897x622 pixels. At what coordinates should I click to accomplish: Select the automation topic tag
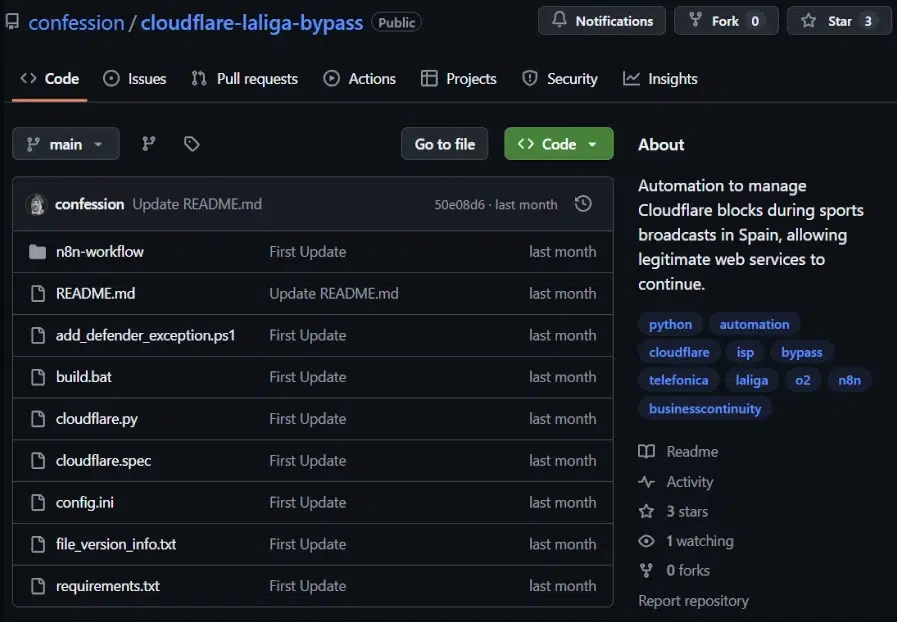pos(755,324)
